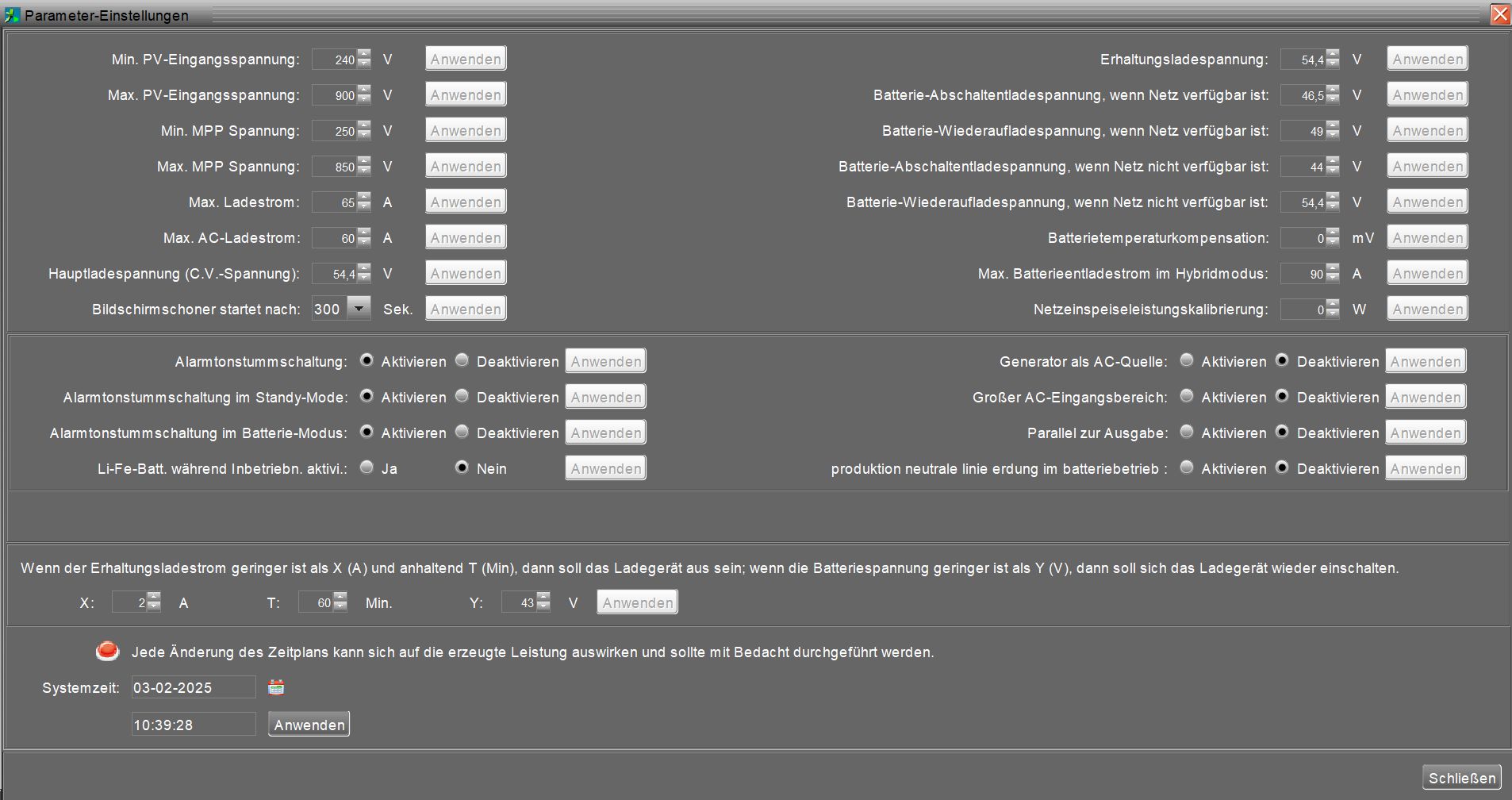The image size is (1512, 800).
Task: Open the calendar picker next to Systemzeit
Action: pyautogui.click(x=276, y=687)
